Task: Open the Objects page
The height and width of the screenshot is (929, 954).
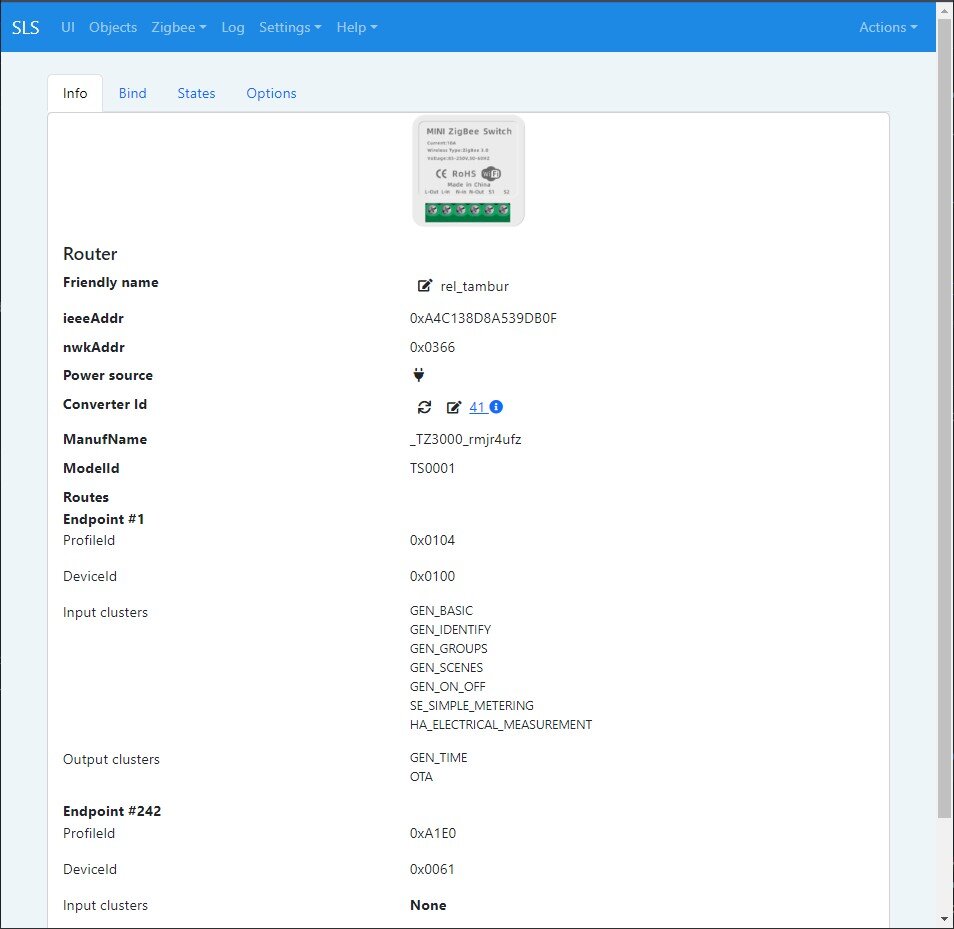Action: tap(113, 27)
